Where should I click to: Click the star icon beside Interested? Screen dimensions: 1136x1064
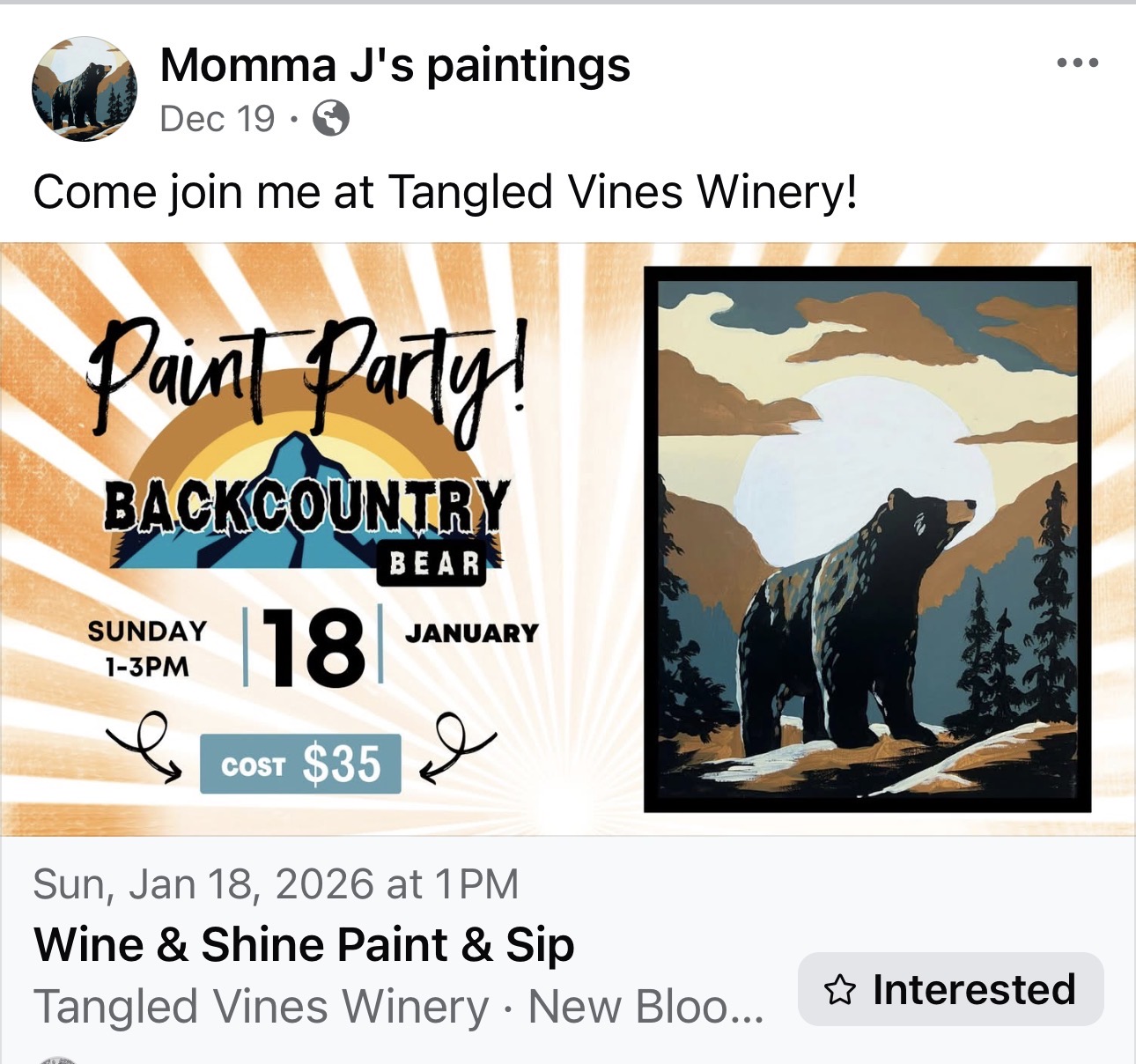click(840, 990)
